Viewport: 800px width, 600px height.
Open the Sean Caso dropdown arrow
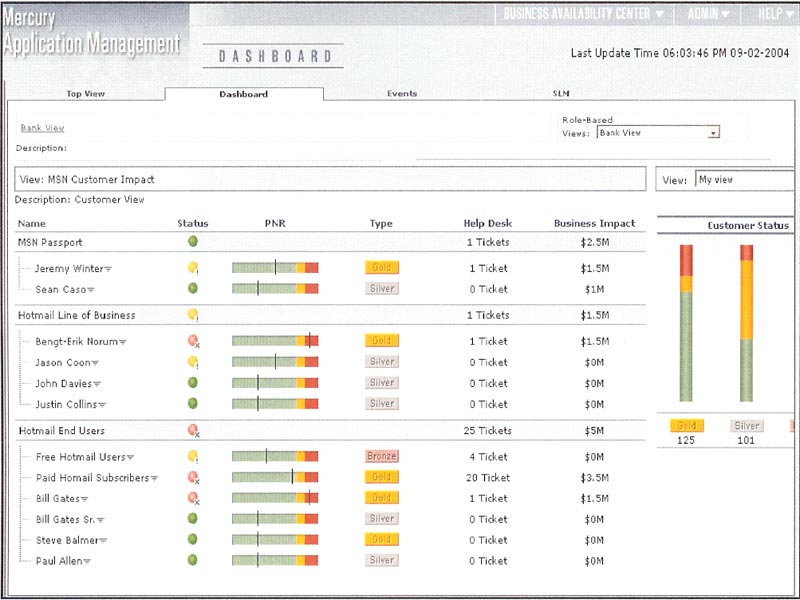pos(91,290)
